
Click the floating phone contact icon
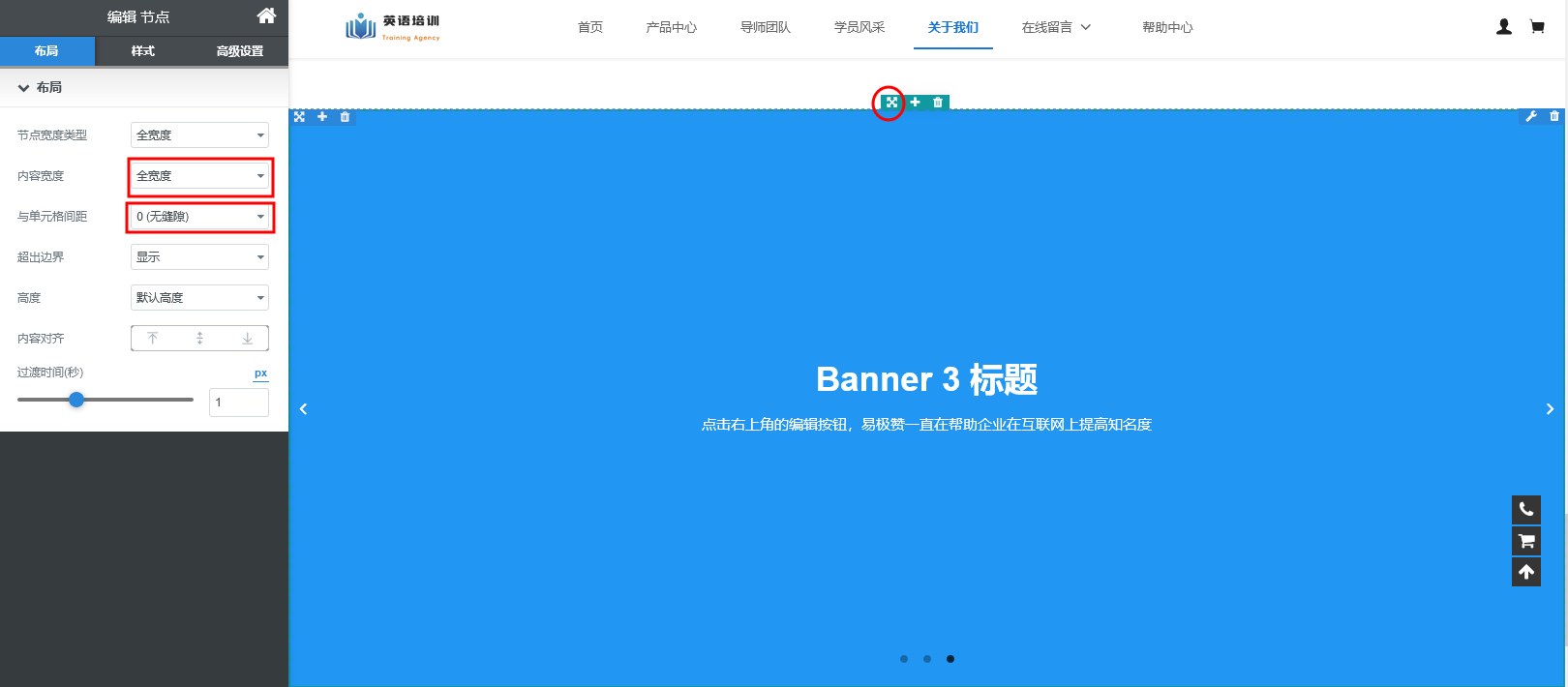1526,509
